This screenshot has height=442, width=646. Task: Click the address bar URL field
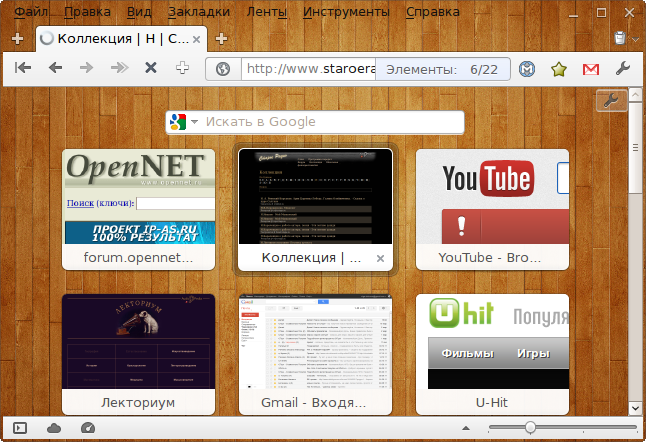pos(309,69)
